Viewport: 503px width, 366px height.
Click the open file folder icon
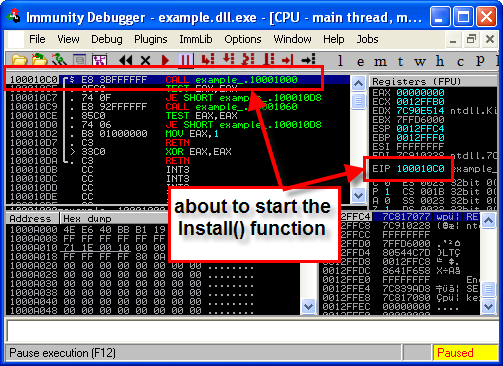point(19,60)
